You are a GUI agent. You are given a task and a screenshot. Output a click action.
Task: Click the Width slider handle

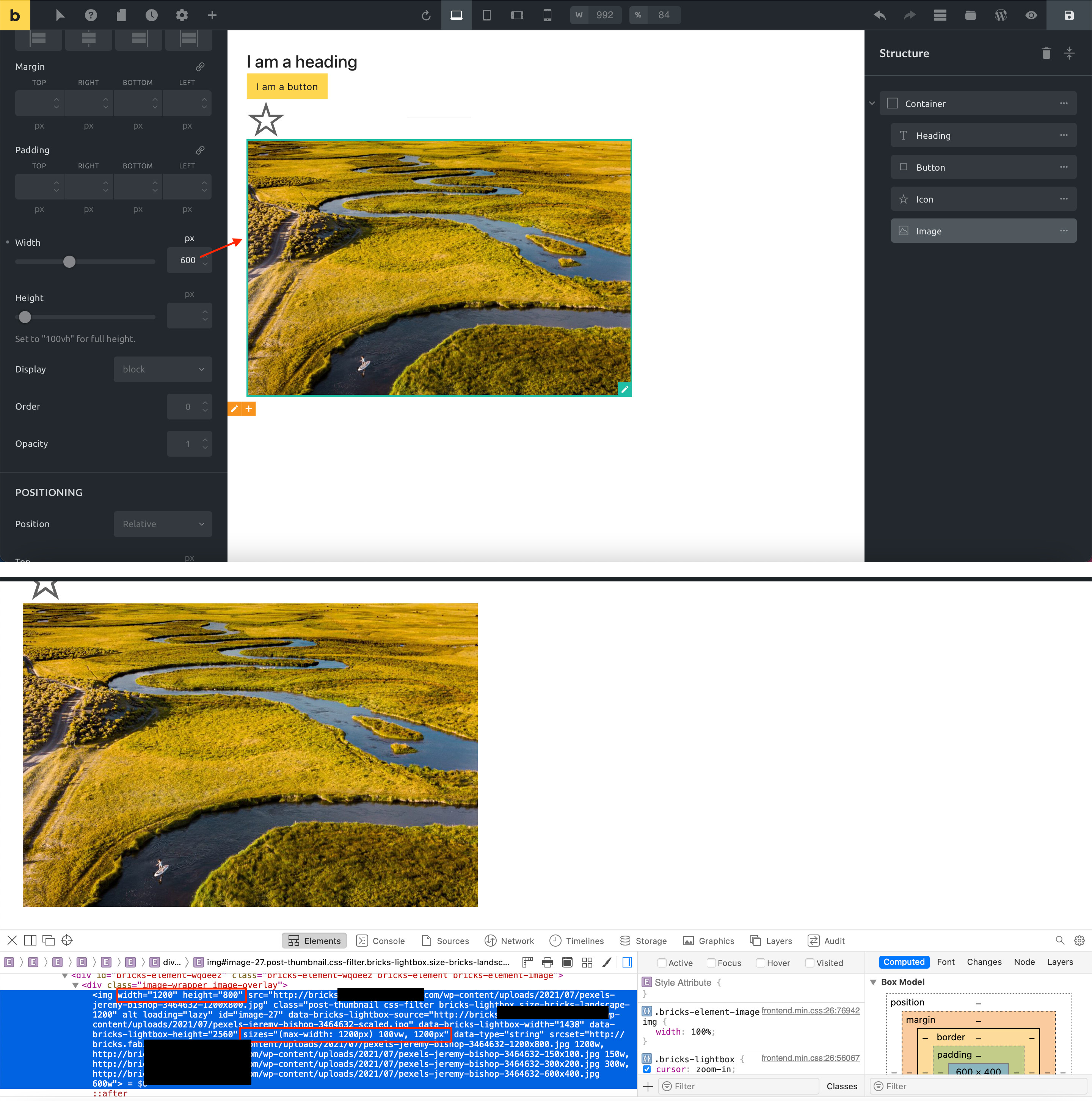point(69,262)
